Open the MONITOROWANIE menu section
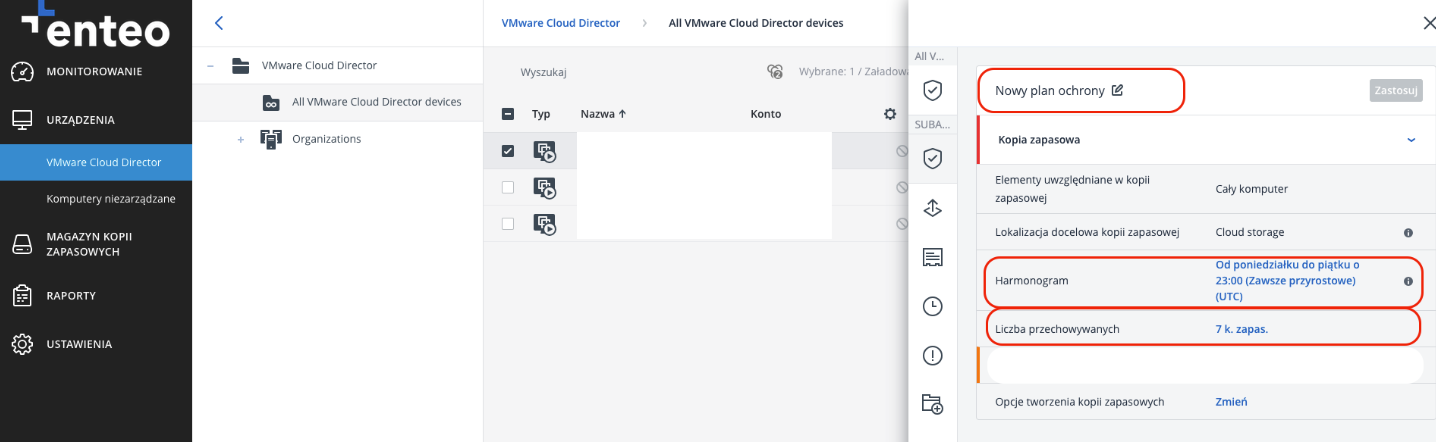Screen dimensions: 1436x442 tap(96, 72)
